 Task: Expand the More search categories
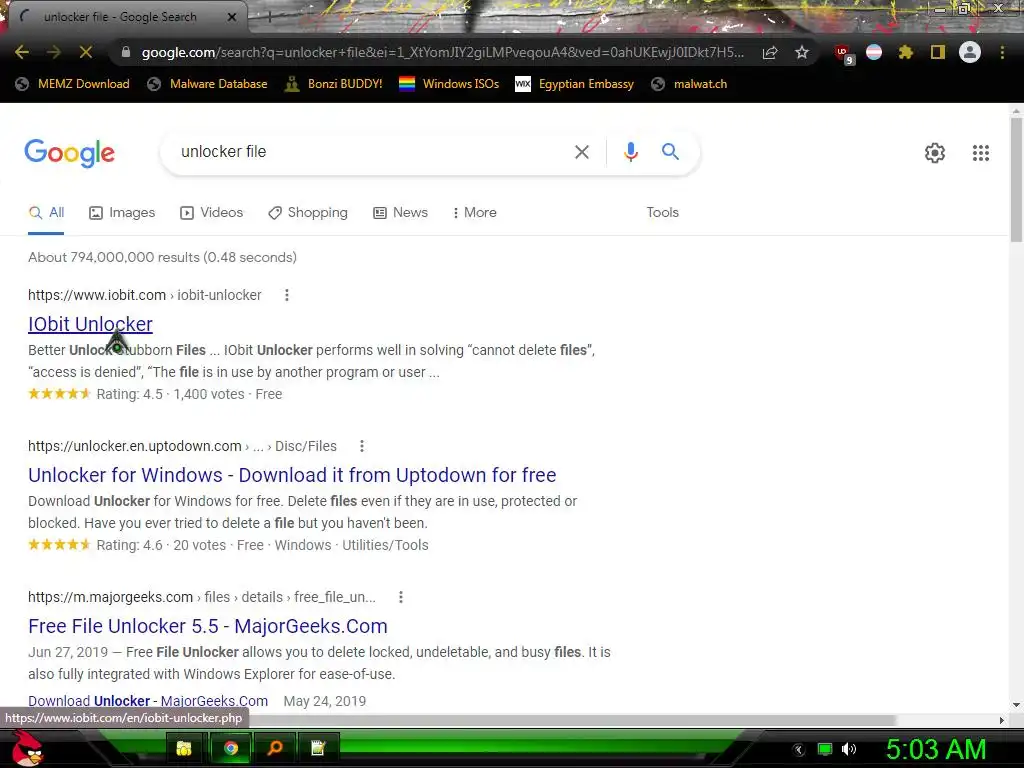coord(475,213)
